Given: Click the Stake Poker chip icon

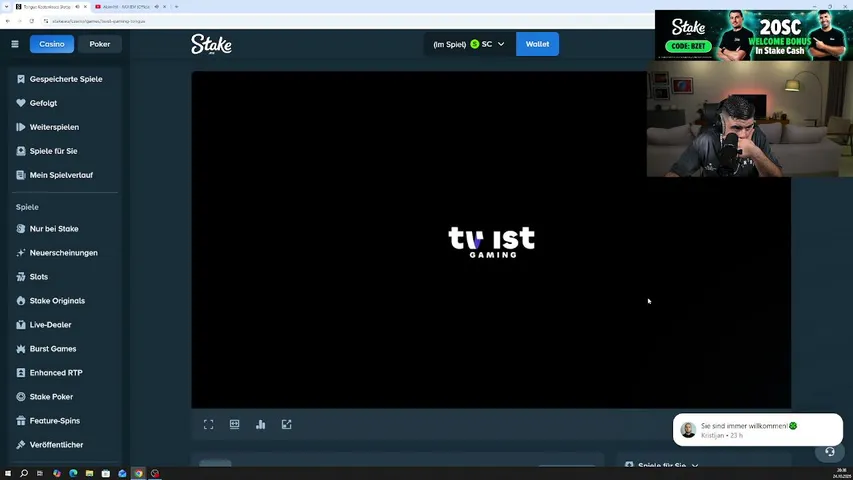Looking at the screenshot, I should pyautogui.click(x=21, y=396).
